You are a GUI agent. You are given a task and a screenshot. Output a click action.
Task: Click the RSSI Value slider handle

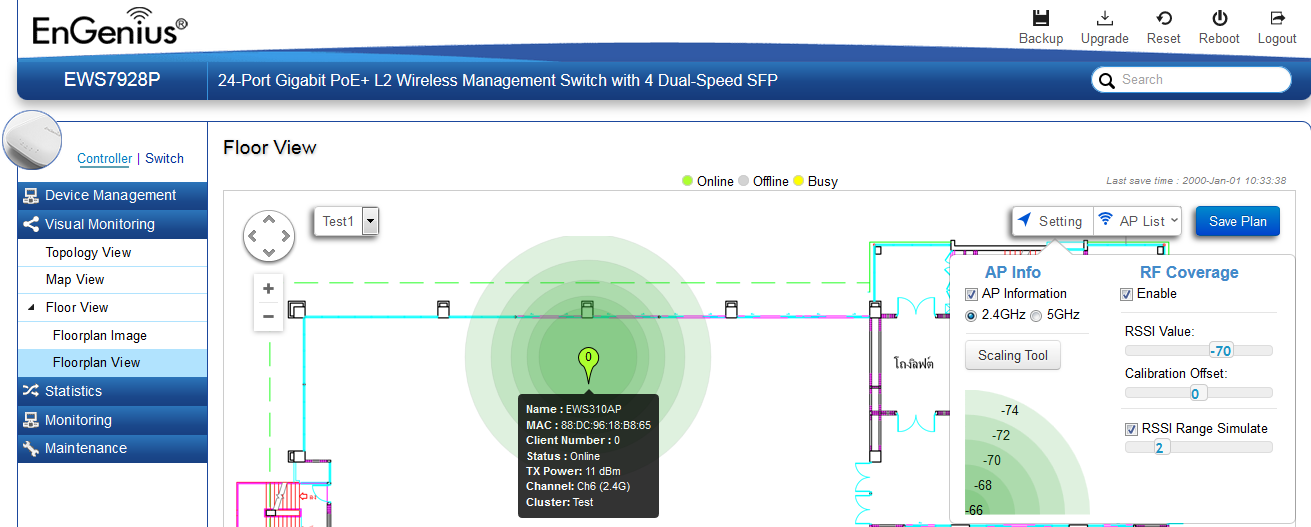coord(1220,351)
